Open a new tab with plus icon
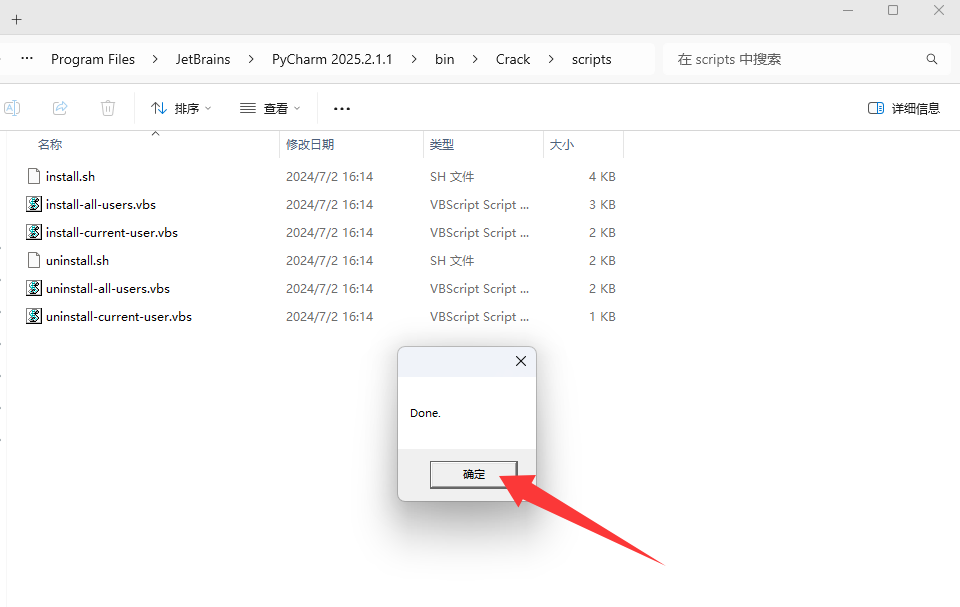Image resolution: width=960 pixels, height=607 pixels. point(17,20)
